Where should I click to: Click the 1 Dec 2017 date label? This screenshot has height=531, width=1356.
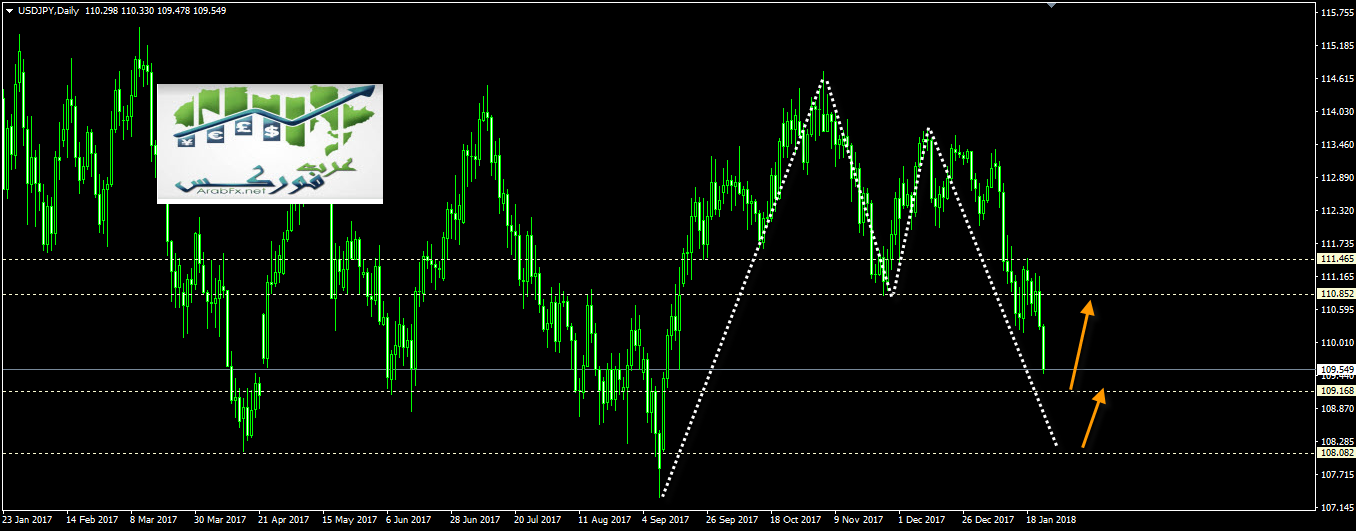(921, 521)
